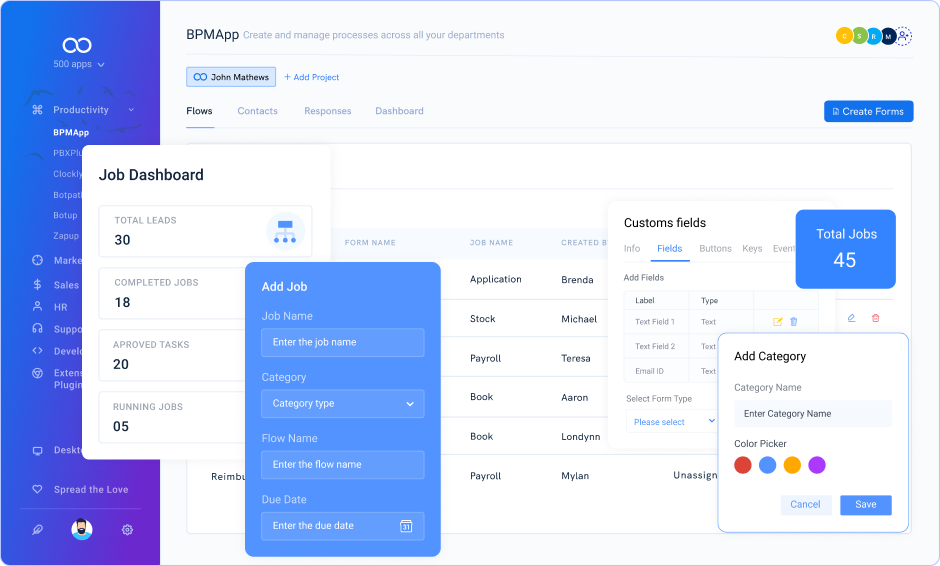This screenshot has width=940, height=566.
Task: Click the Add Project link
Action: click(311, 77)
